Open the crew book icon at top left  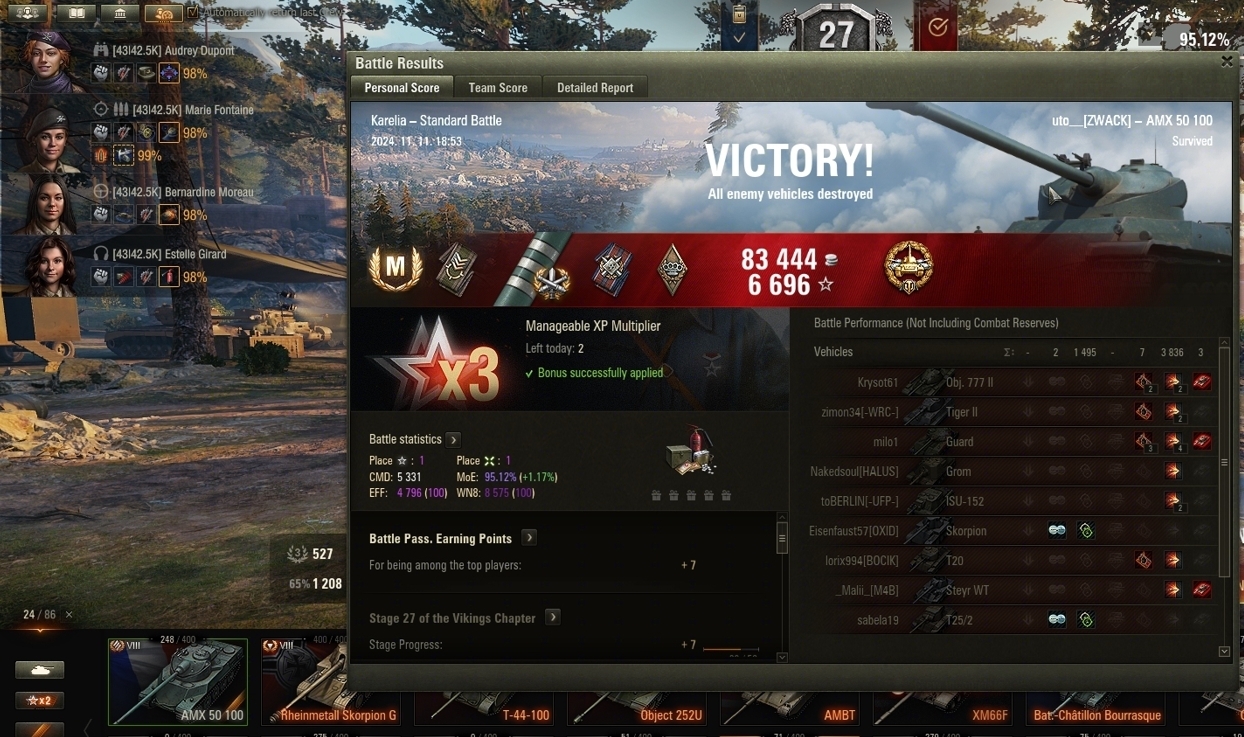pyautogui.click(x=76, y=13)
